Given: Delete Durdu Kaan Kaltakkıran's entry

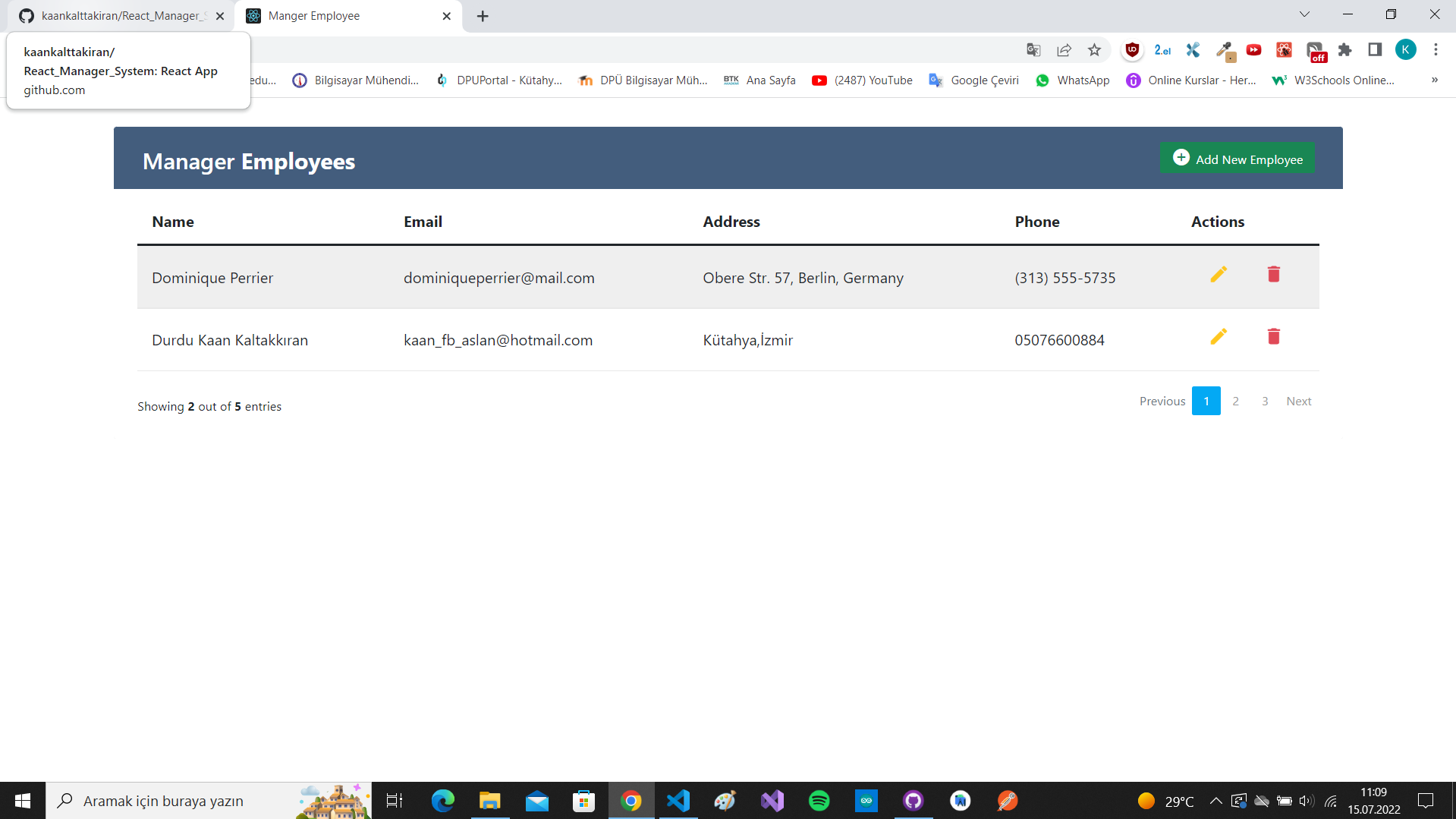Looking at the screenshot, I should coord(1273,336).
